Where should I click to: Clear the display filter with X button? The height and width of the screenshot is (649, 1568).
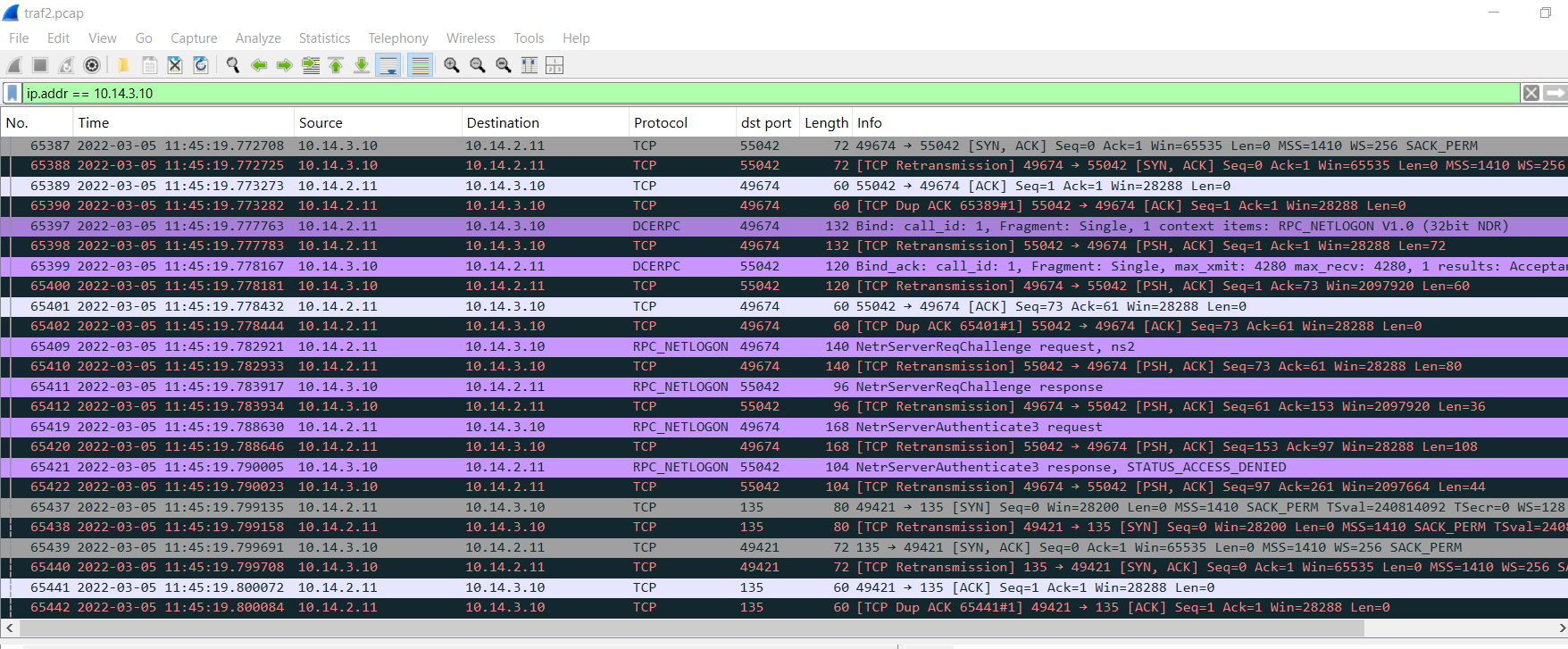(x=1531, y=93)
